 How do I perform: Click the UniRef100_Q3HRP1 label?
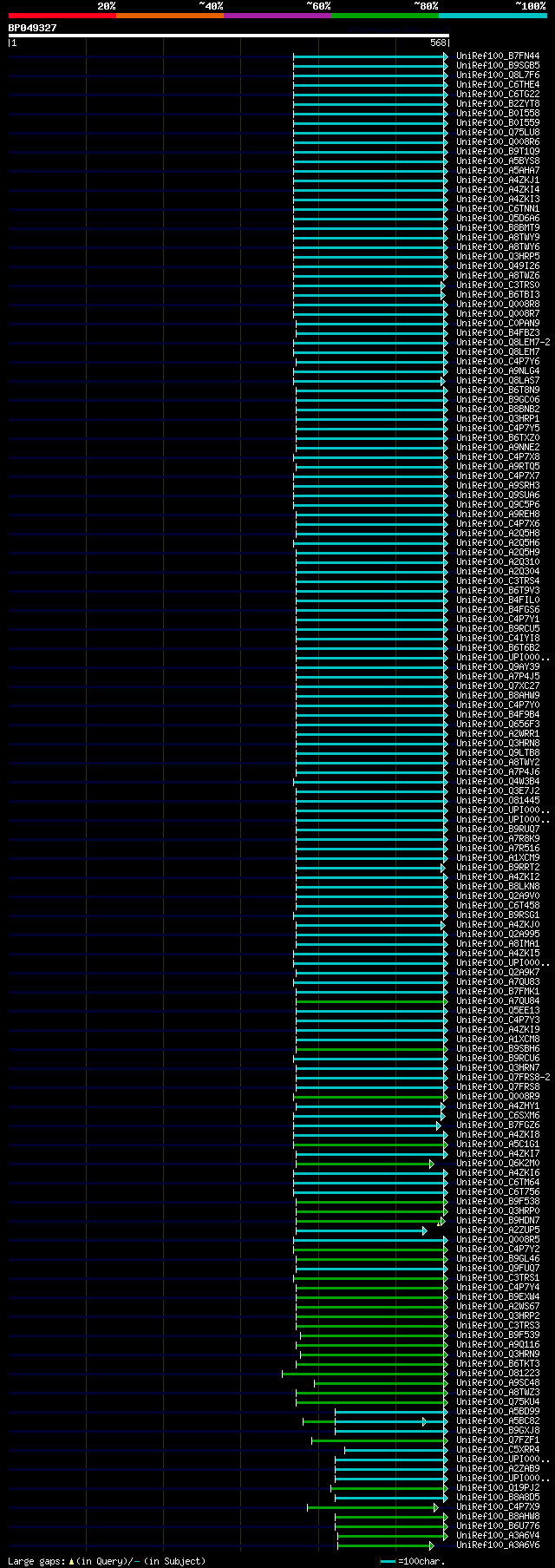[498, 419]
